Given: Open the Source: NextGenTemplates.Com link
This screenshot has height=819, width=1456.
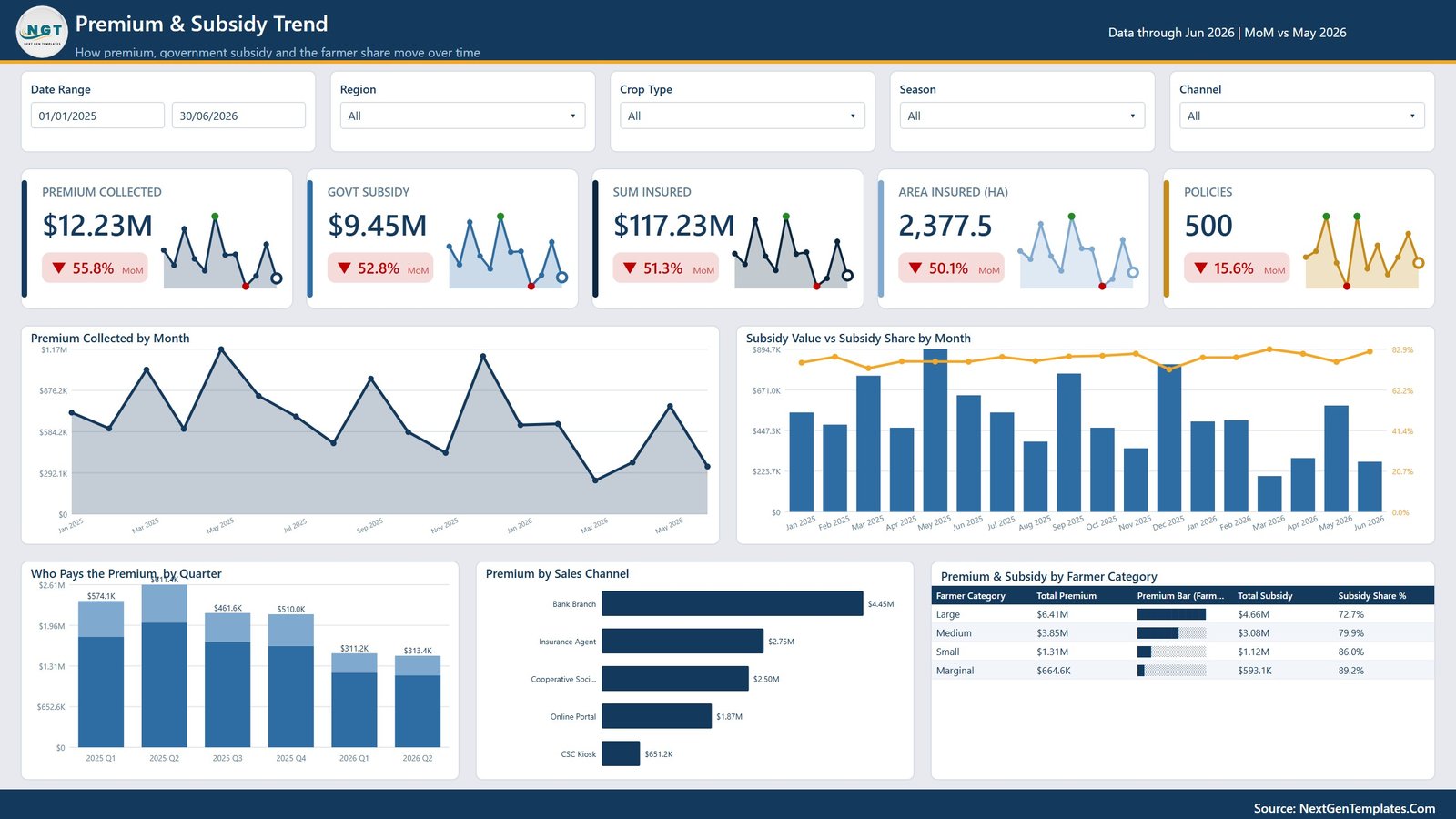Looking at the screenshot, I should point(1344,808).
